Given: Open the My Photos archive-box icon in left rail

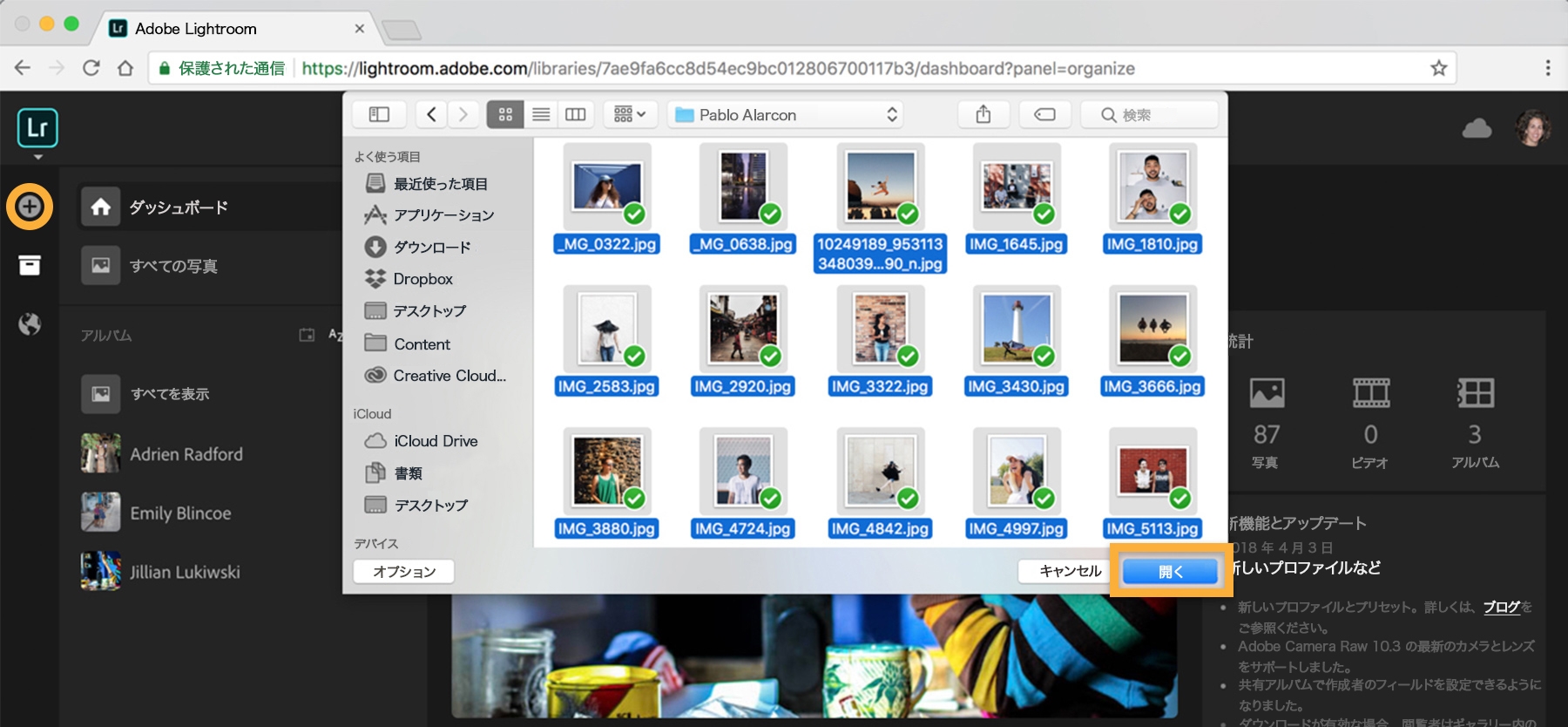Looking at the screenshot, I should point(30,265).
